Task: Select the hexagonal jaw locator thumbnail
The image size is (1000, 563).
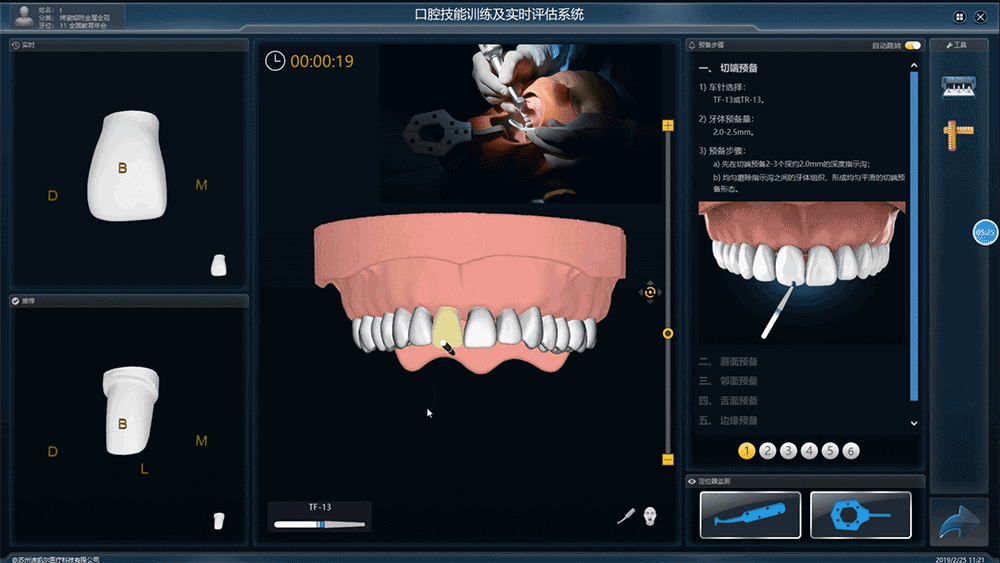Action: click(860, 515)
